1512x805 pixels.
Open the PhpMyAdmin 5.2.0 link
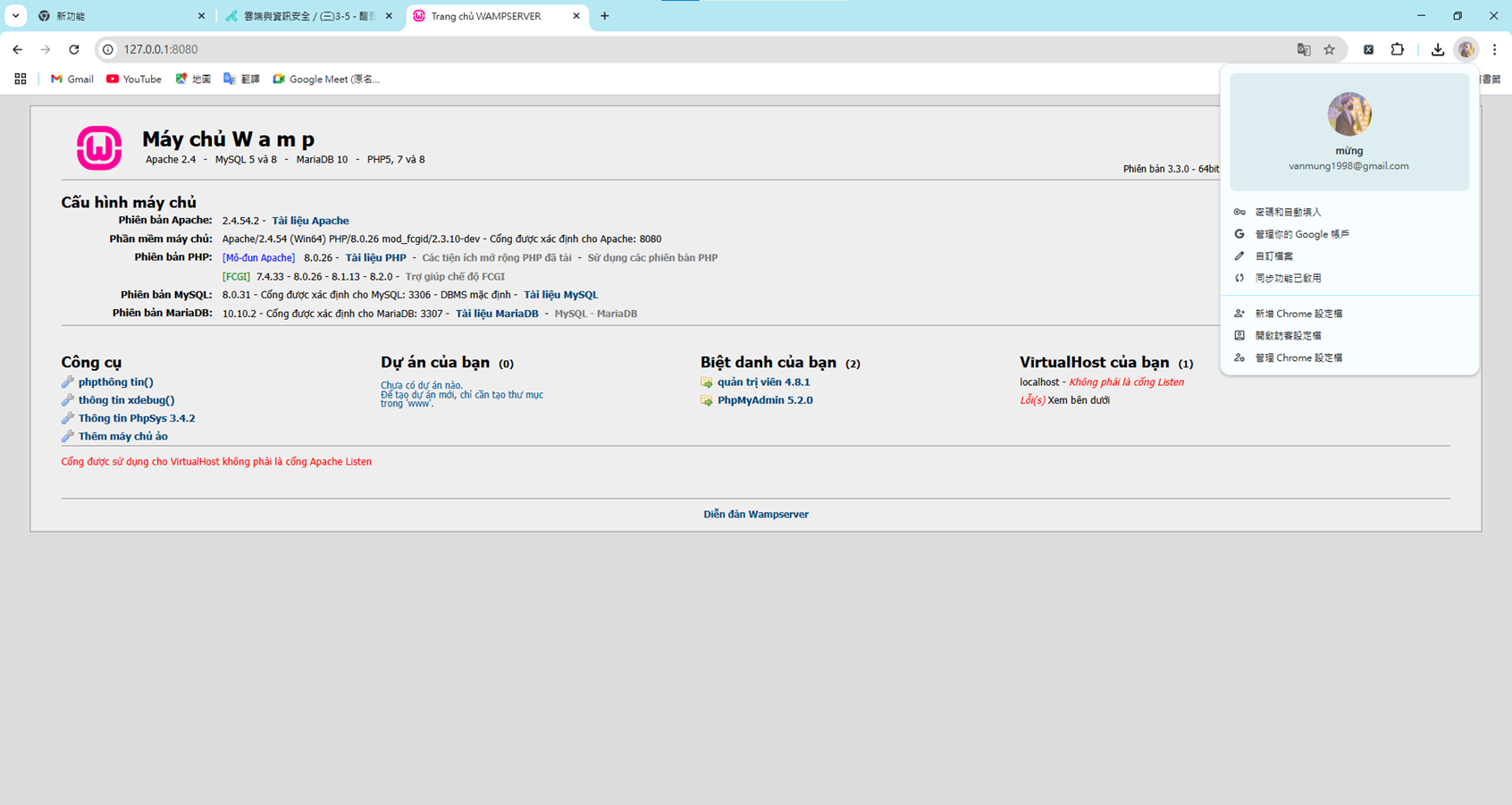(765, 400)
